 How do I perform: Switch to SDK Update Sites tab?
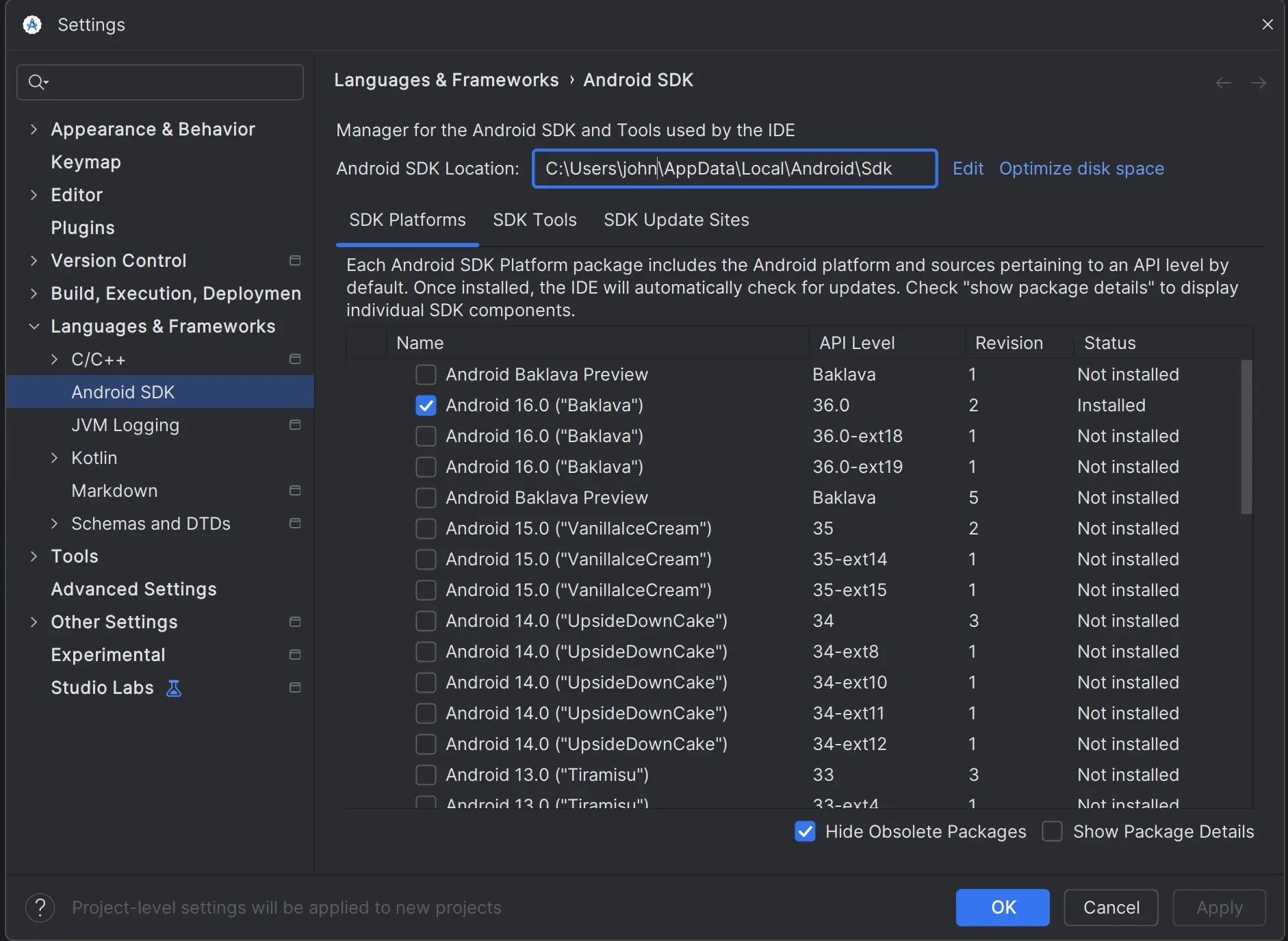[676, 220]
